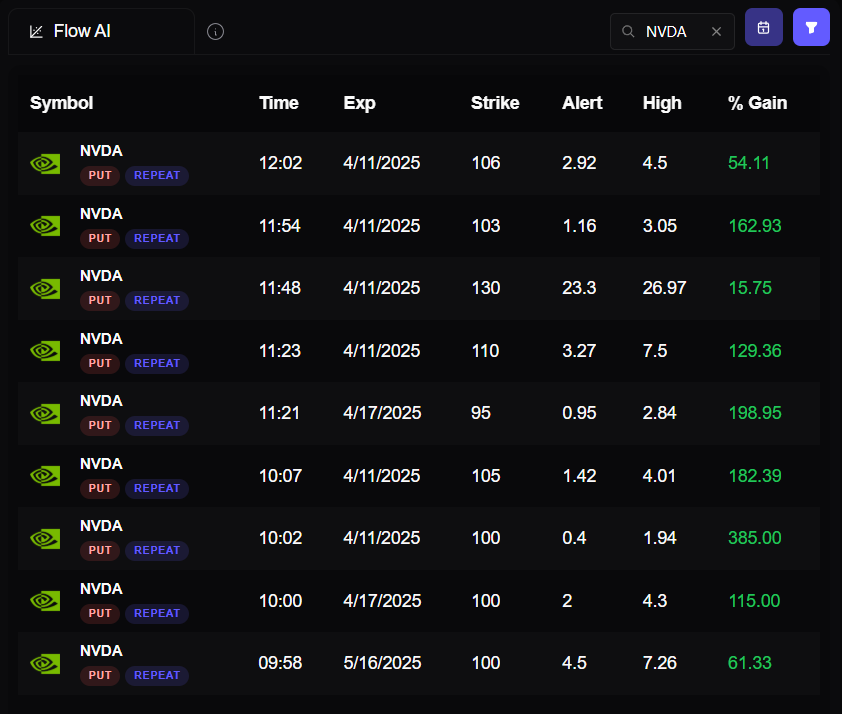
Task: Select the 12:02 time cell
Action: [x=280, y=163]
